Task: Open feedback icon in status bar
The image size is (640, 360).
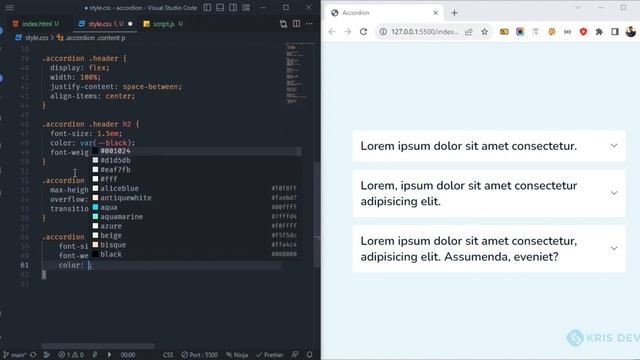Action: coord(295,355)
